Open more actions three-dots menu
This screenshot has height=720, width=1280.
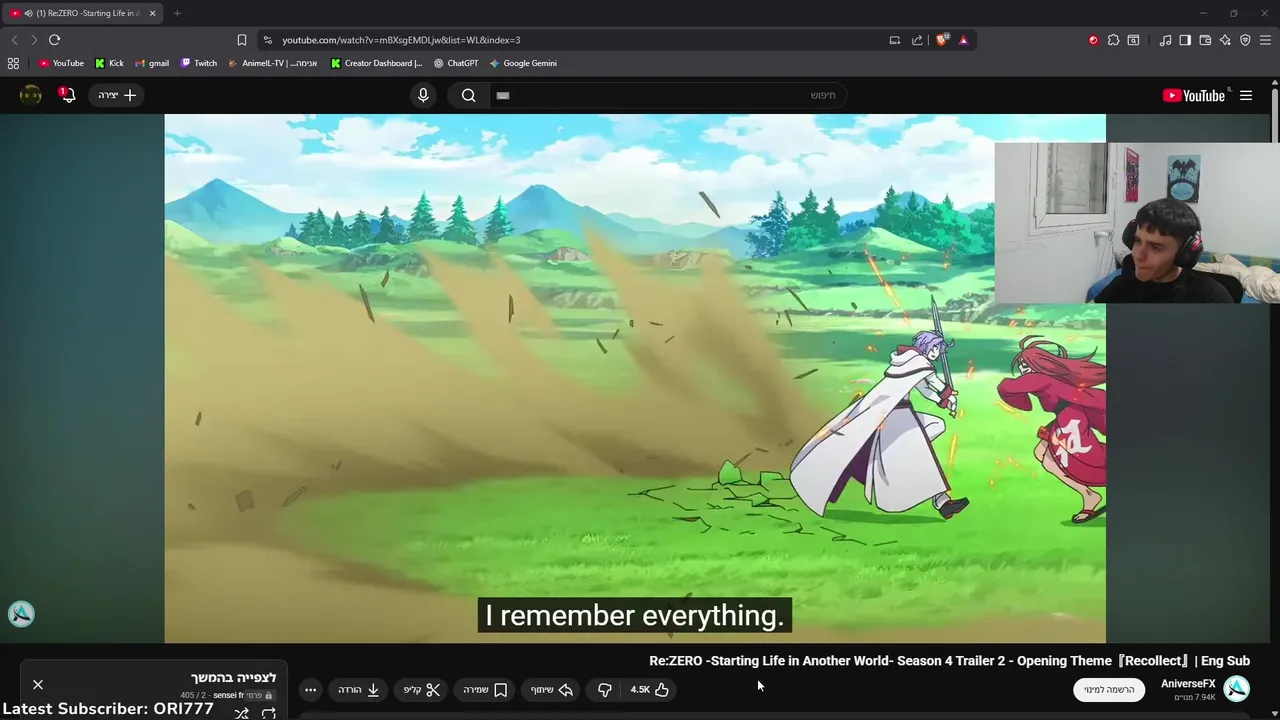(311, 690)
